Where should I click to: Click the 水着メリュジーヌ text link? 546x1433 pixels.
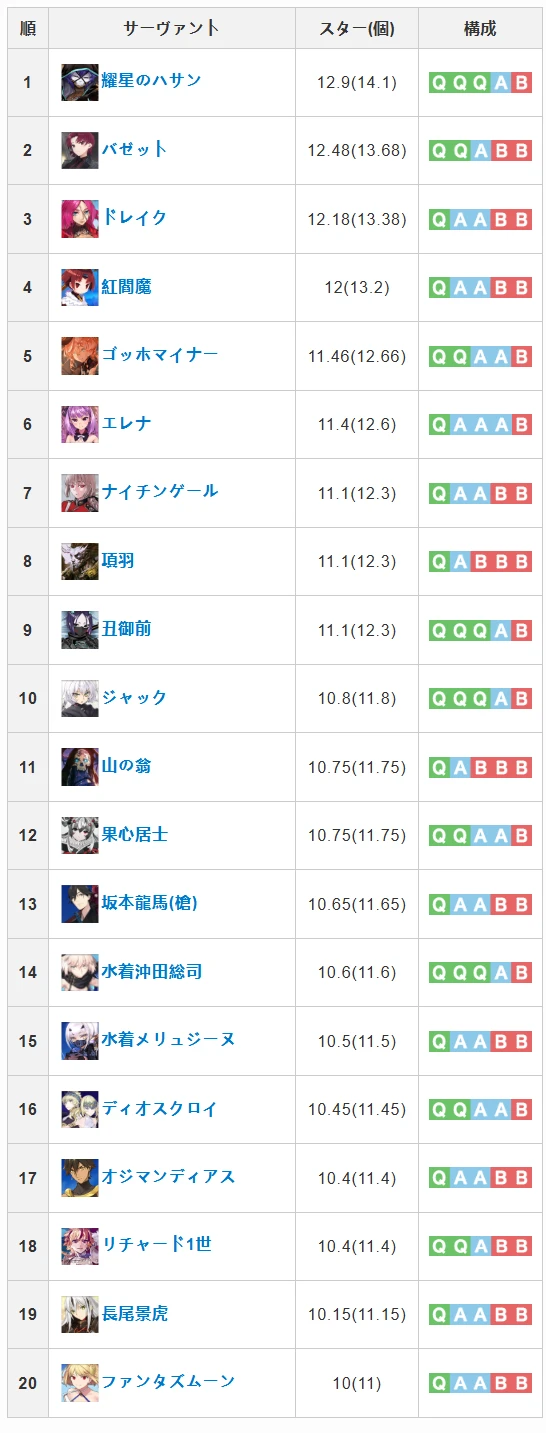tap(169, 1039)
